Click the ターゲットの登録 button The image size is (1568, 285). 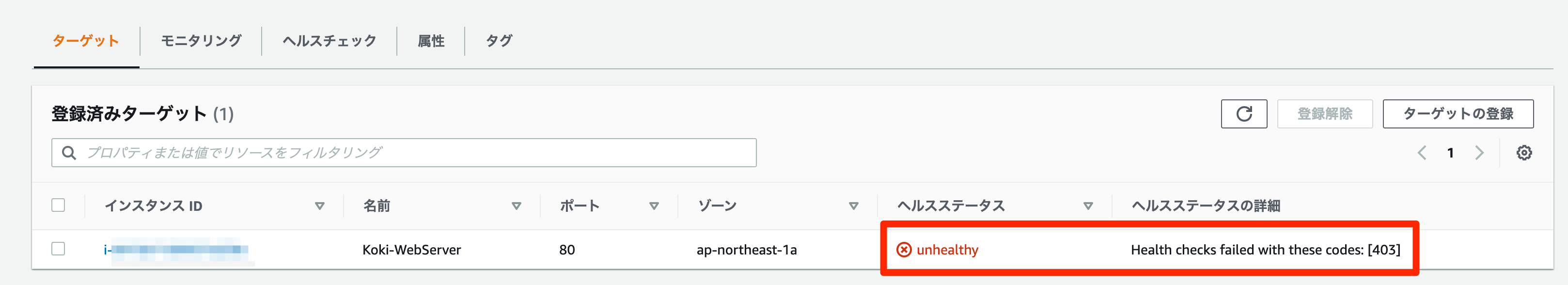[x=1457, y=114]
